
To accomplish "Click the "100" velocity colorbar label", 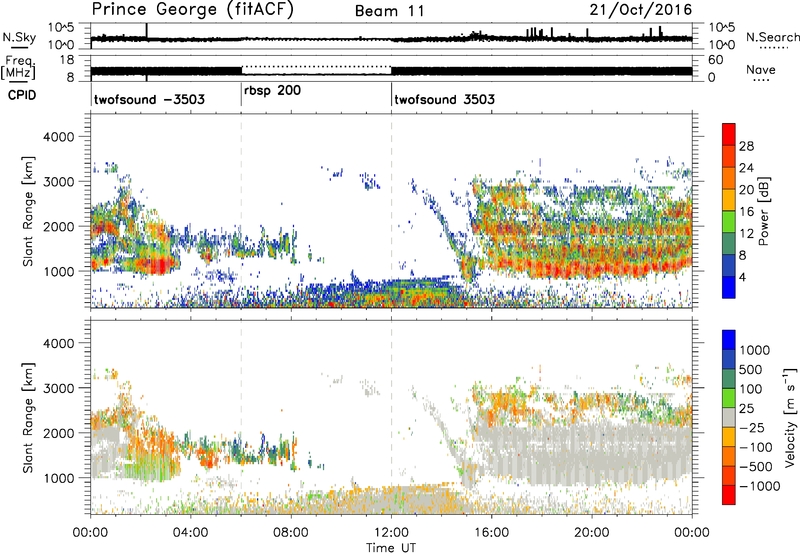I will pyautogui.click(x=751, y=389).
